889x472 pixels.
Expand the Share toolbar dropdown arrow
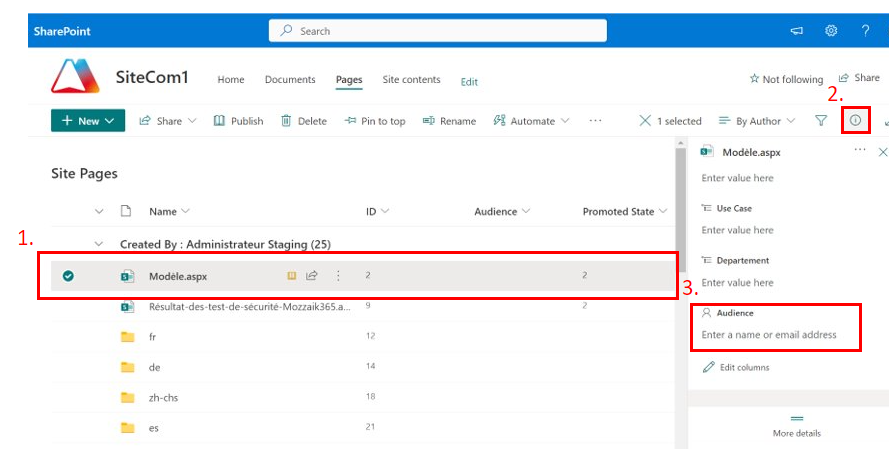pyautogui.click(x=192, y=121)
